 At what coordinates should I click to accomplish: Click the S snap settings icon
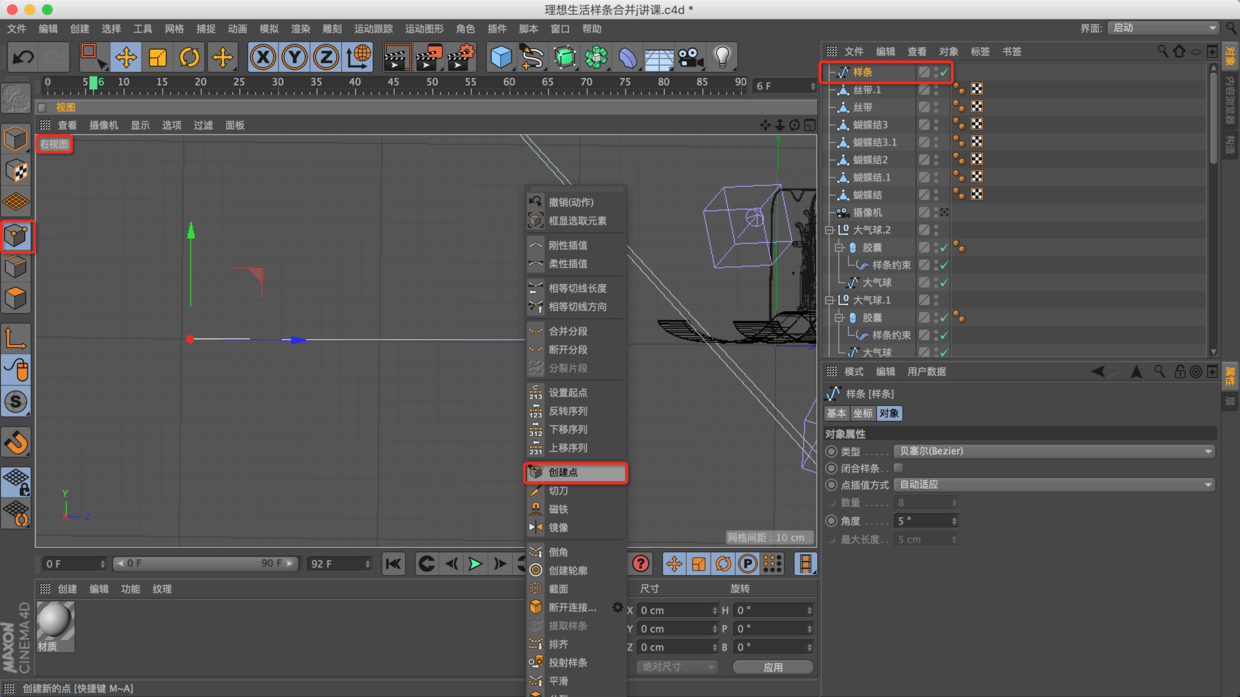(16, 402)
